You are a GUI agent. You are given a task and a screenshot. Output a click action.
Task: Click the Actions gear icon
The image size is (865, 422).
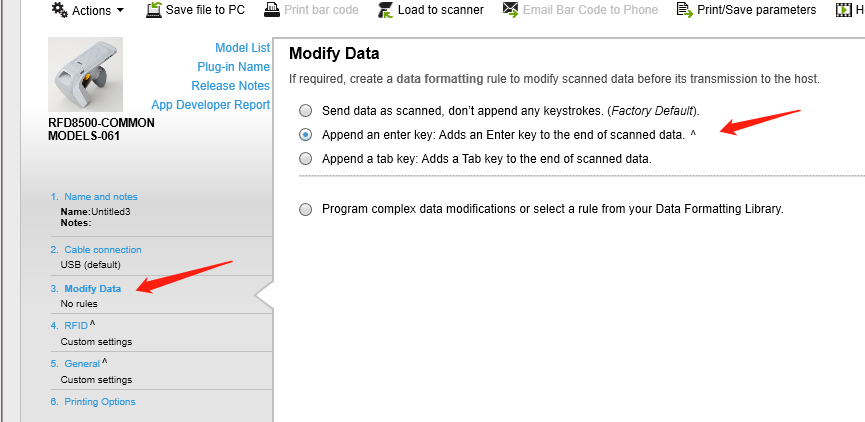pyautogui.click(x=59, y=10)
